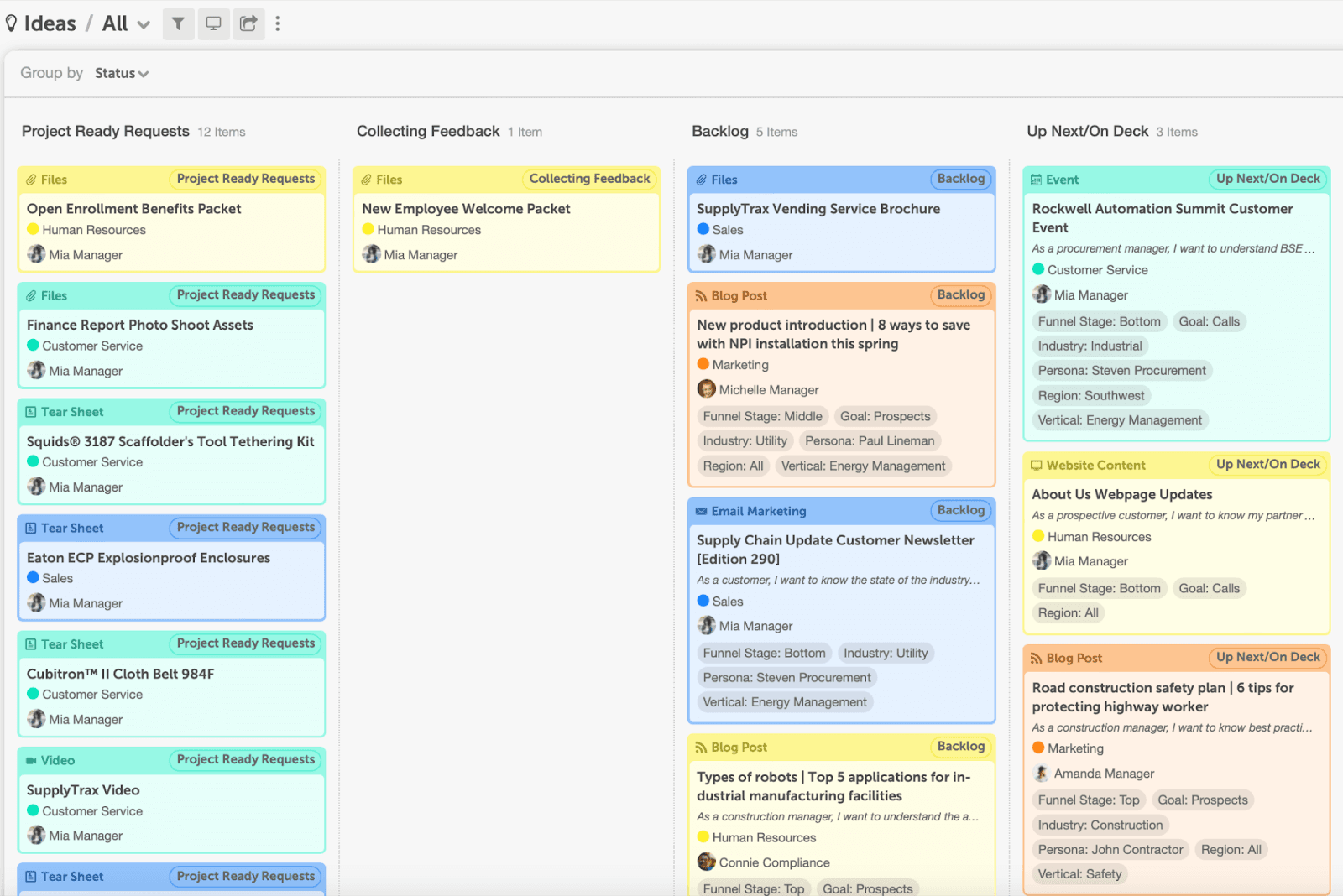Screen dimensions: 1343x896
Task: Open the Group by Status dropdown
Action: pos(122,74)
